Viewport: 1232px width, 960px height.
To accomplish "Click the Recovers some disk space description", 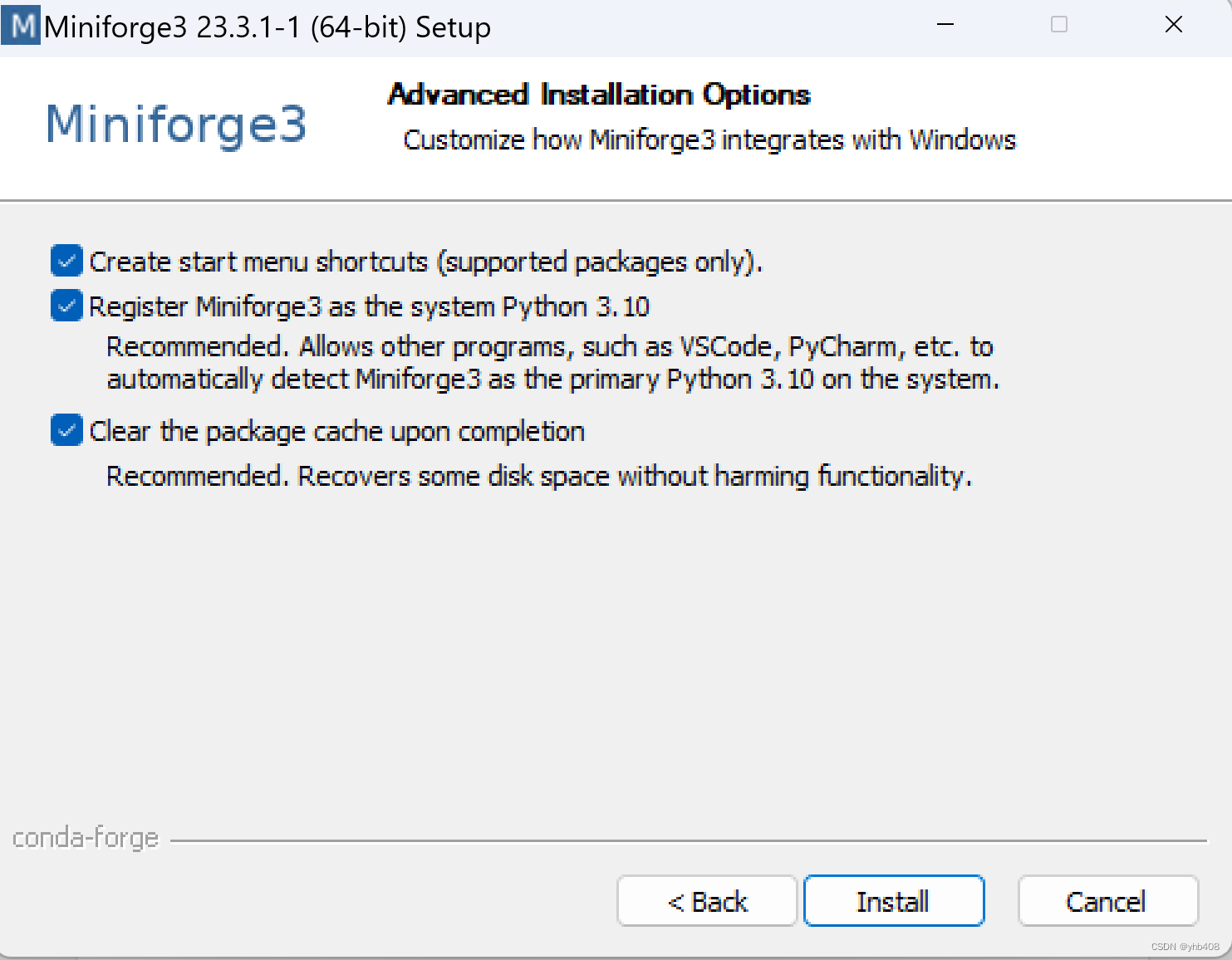I will [538, 476].
